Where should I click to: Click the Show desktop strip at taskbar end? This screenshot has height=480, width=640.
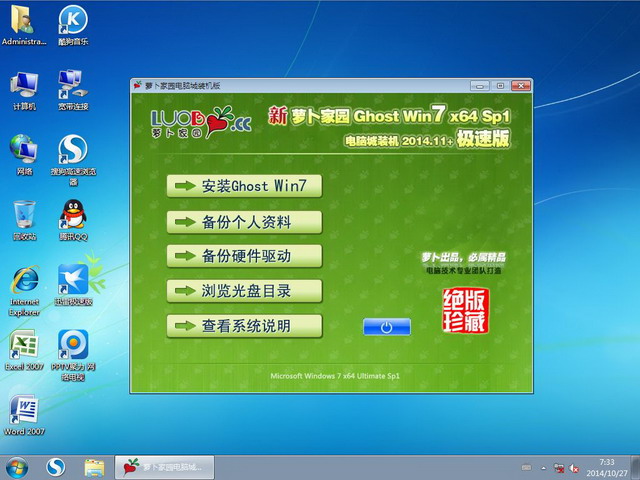[636, 468]
